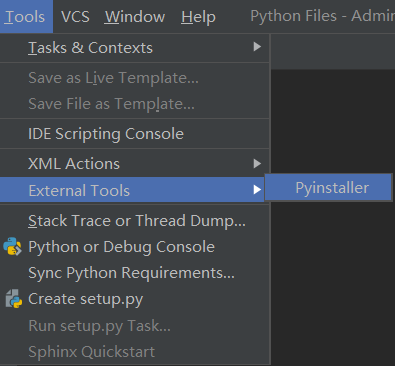Image resolution: width=395 pixels, height=366 pixels.
Task: Open the Window menu
Action: click(135, 16)
